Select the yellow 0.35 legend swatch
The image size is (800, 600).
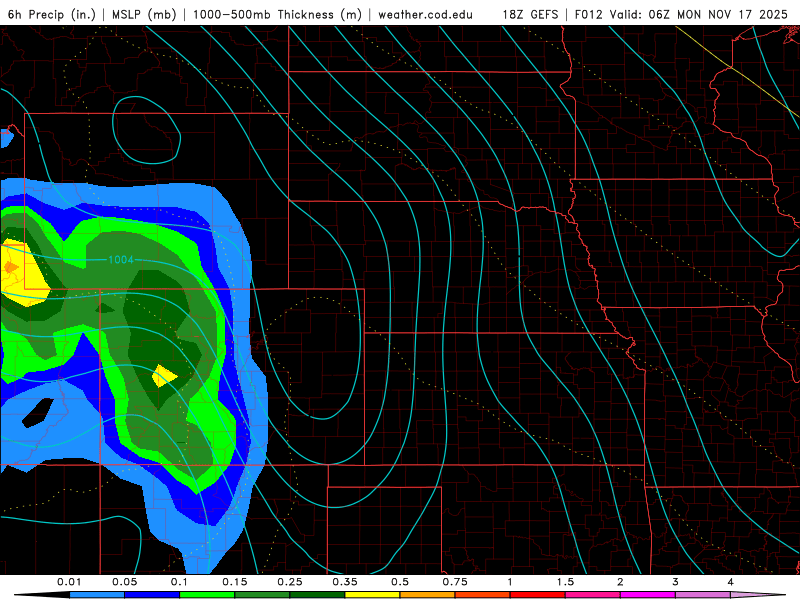372,595
